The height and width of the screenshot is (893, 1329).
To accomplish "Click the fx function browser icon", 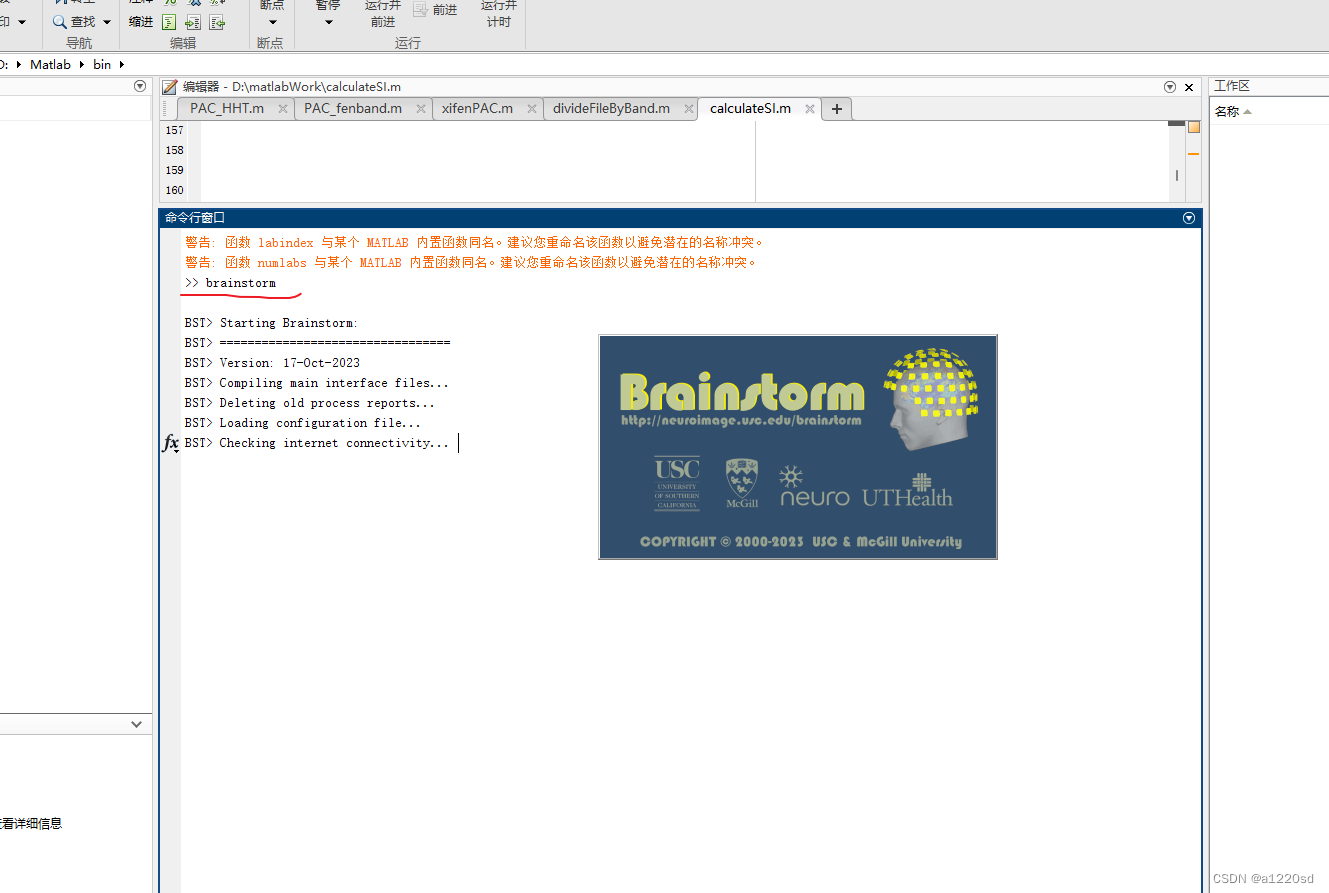I will point(171,443).
